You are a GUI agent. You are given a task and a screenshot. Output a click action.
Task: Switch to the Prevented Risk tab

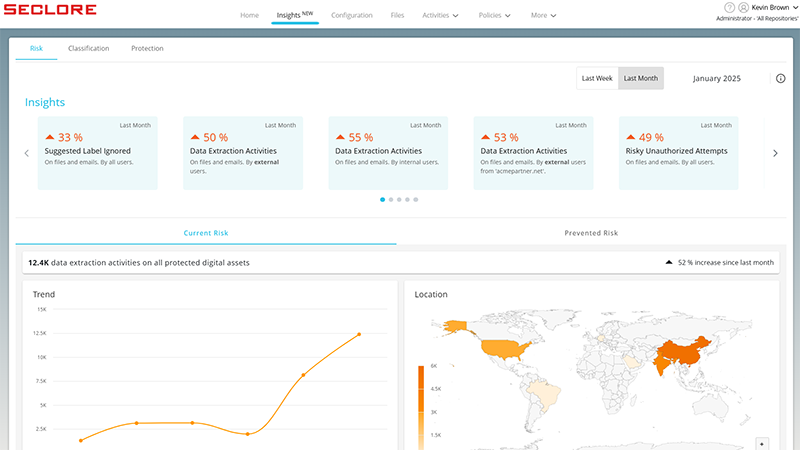tap(591, 233)
